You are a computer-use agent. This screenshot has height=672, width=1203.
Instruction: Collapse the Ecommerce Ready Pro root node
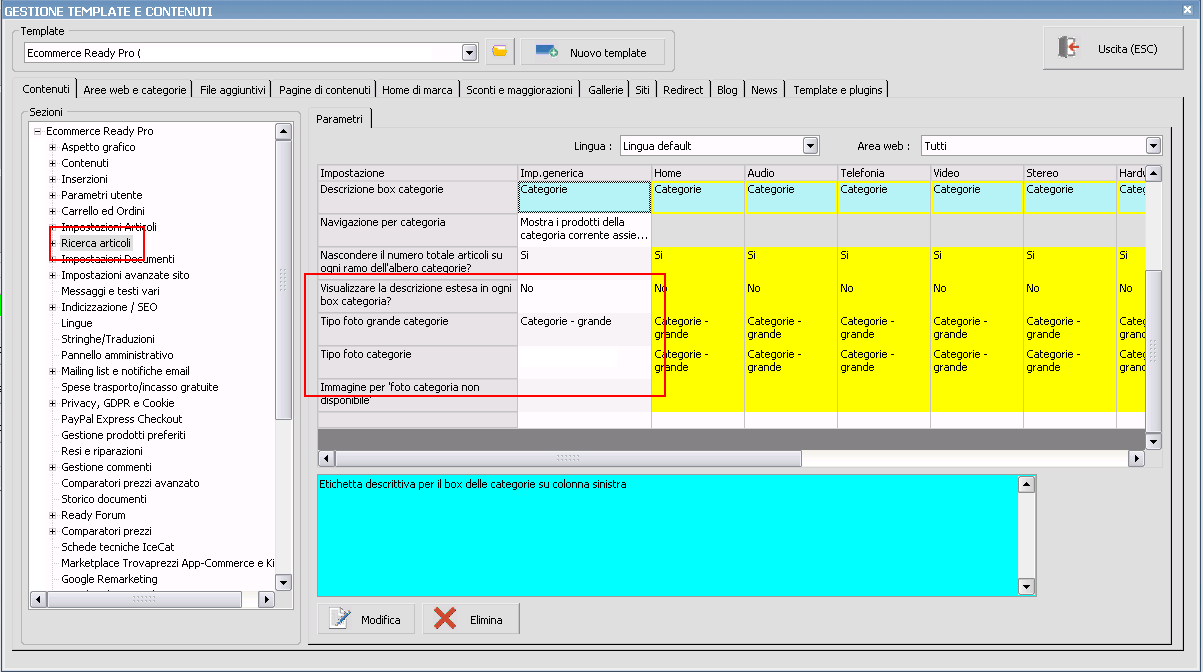37,131
